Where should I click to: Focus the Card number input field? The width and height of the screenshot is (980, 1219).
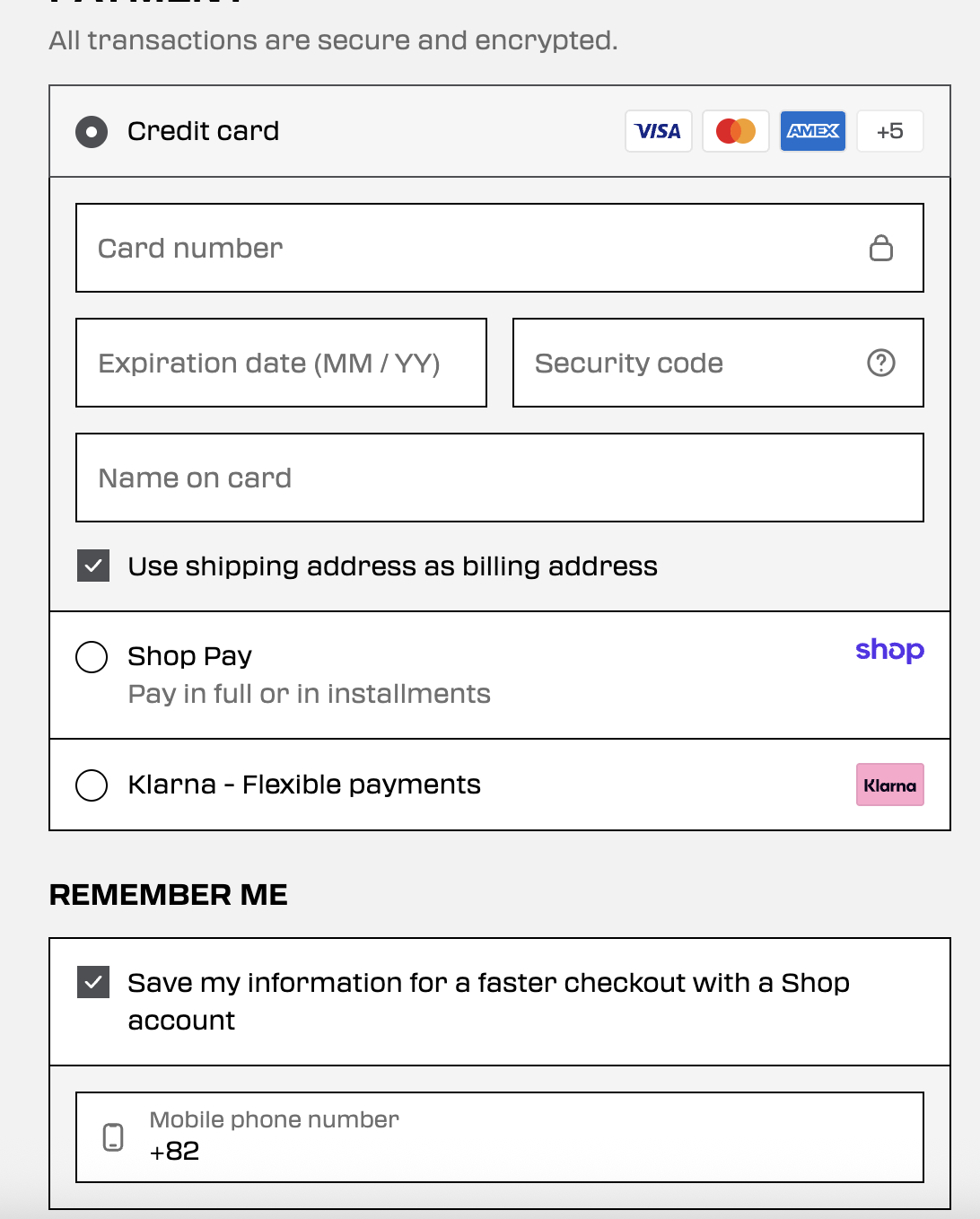500,248
